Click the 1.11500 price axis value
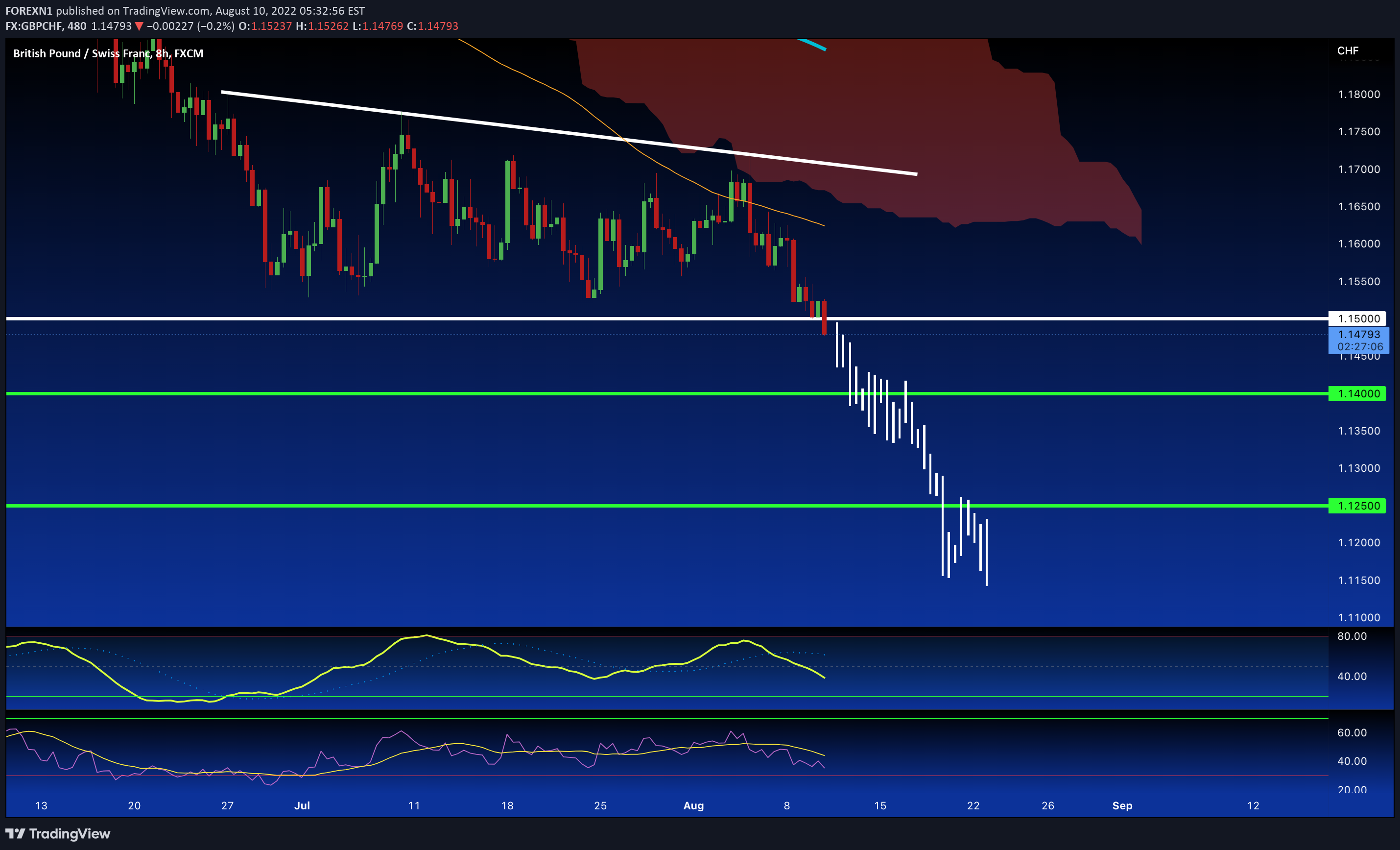The width and height of the screenshot is (1400, 850). point(1358,581)
